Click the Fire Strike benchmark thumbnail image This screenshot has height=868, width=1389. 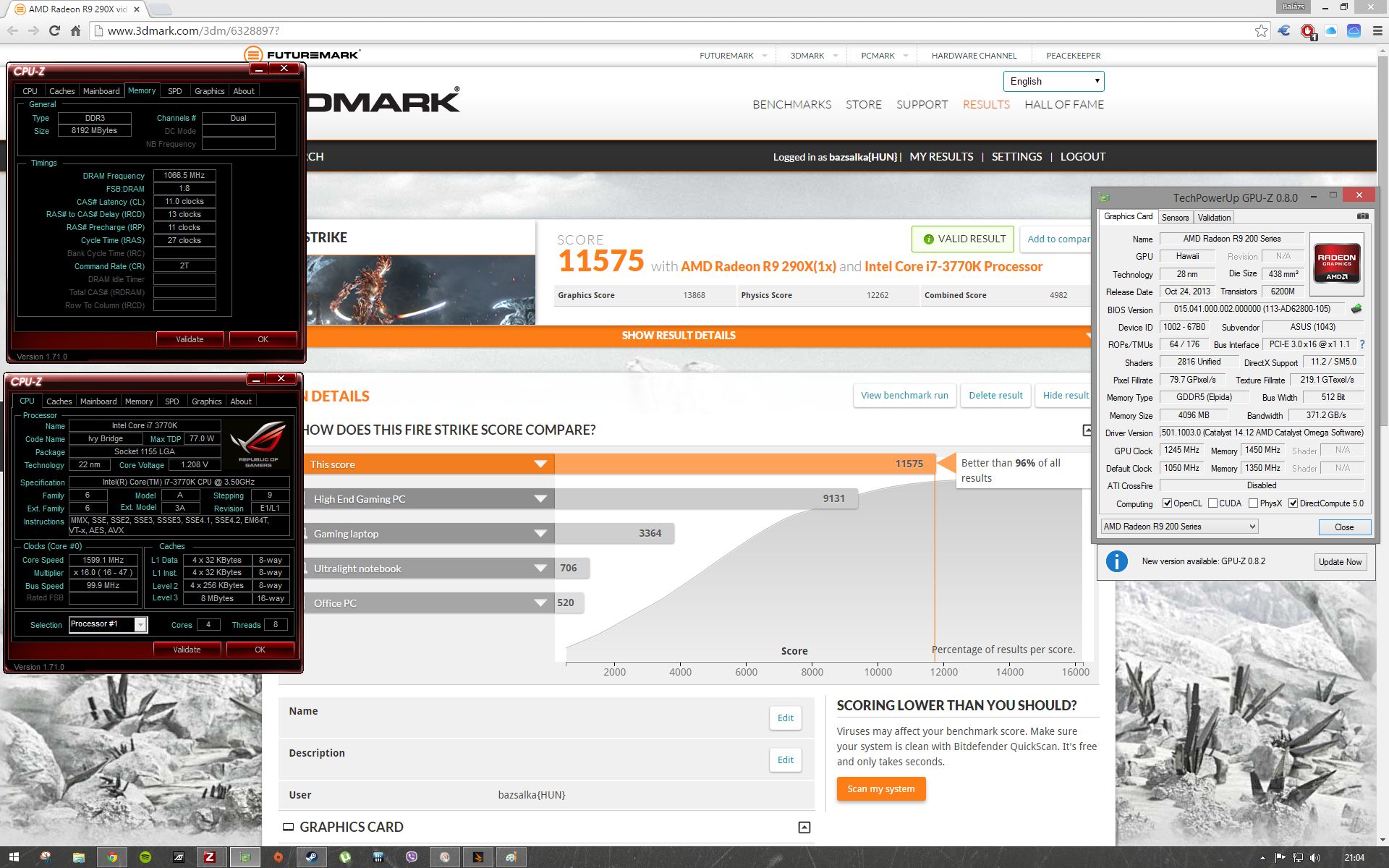(x=421, y=289)
